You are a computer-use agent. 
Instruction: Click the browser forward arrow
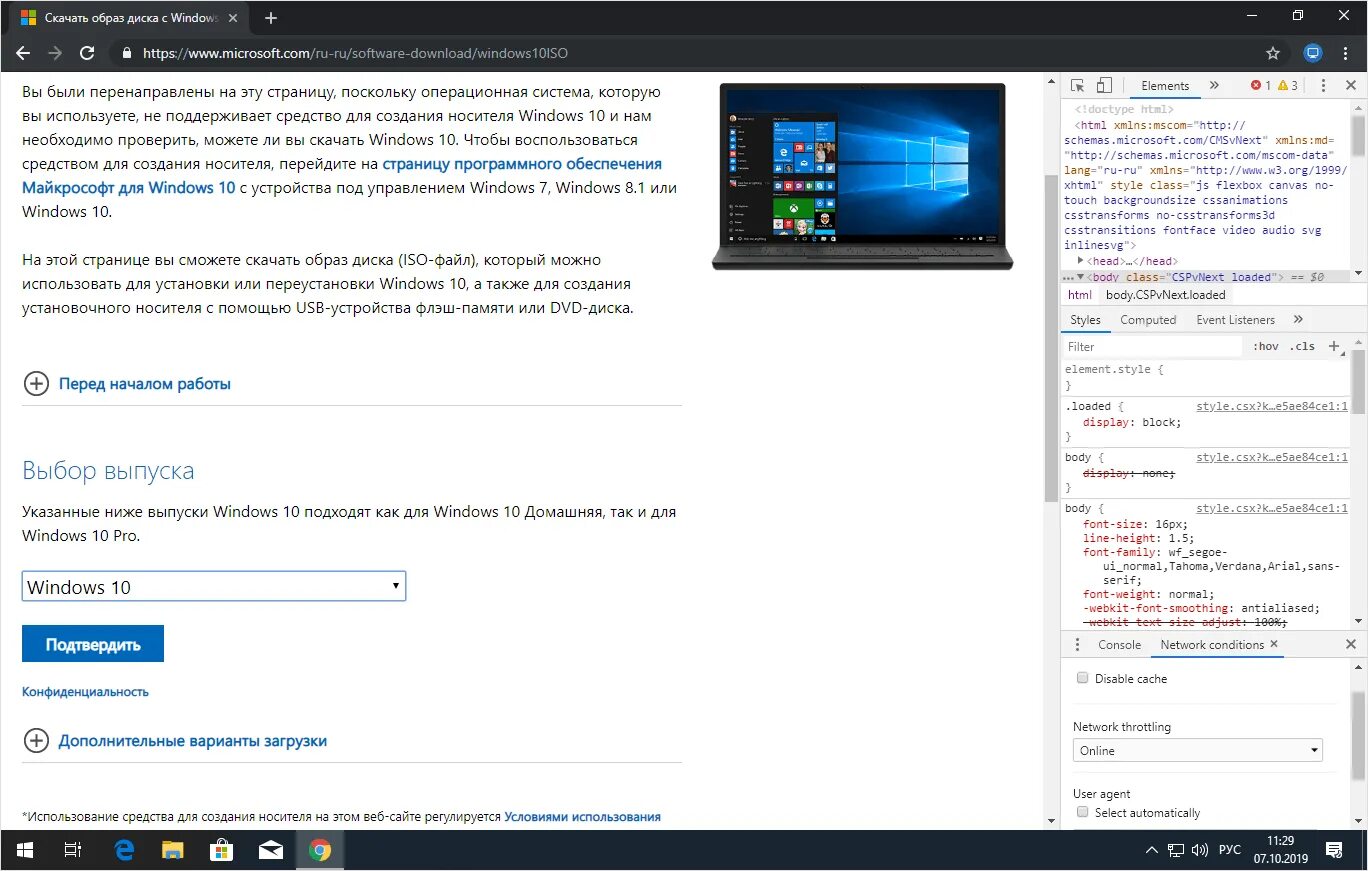[55, 53]
